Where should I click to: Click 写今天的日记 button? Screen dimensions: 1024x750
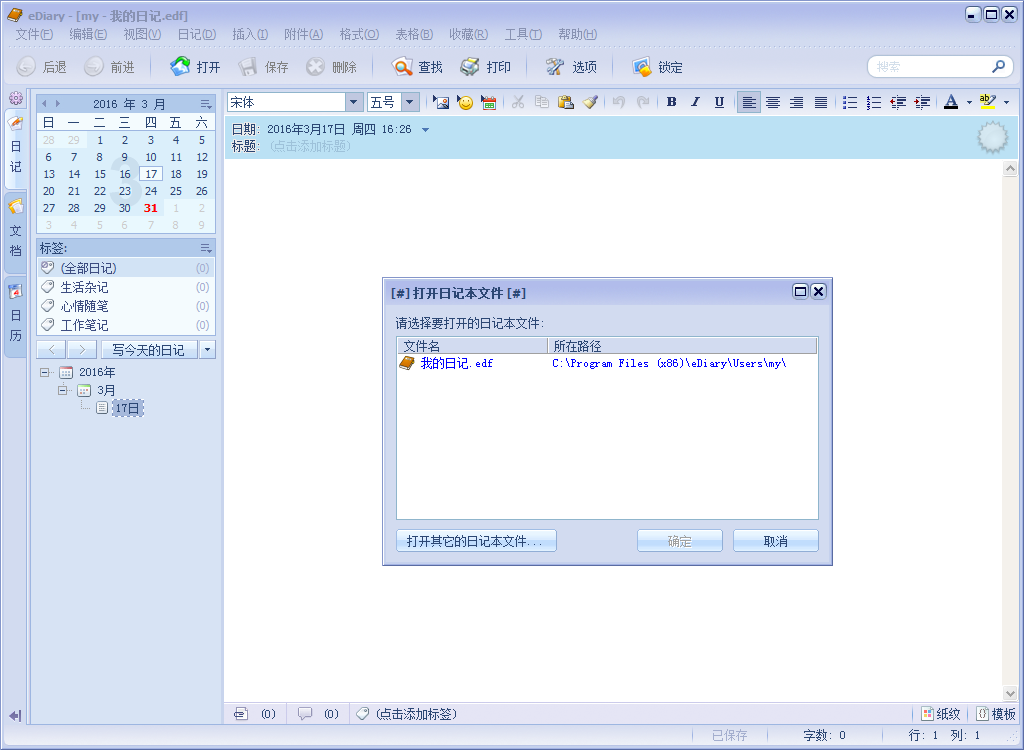[x=149, y=350]
